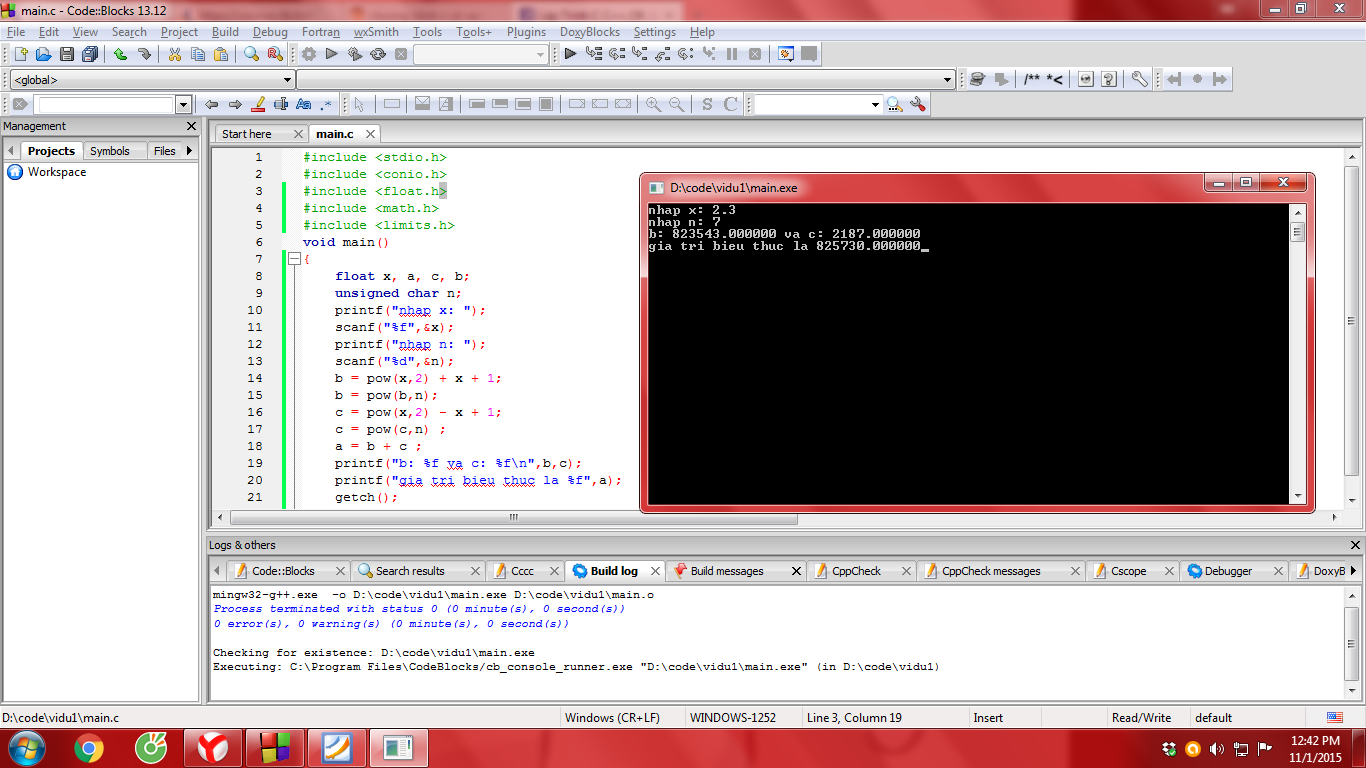
Task: Switch to the Start here tab
Action: [247, 133]
